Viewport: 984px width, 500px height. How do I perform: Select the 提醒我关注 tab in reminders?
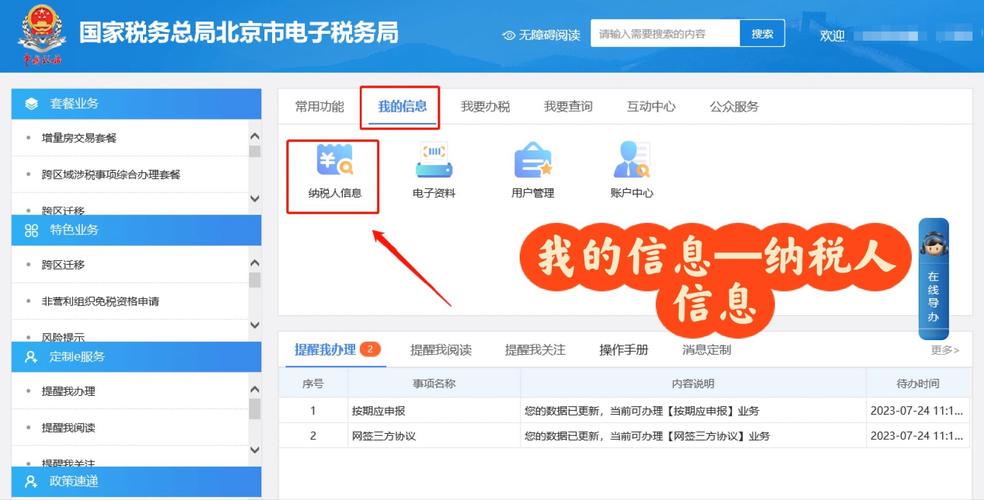pyautogui.click(x=535, y=350)
